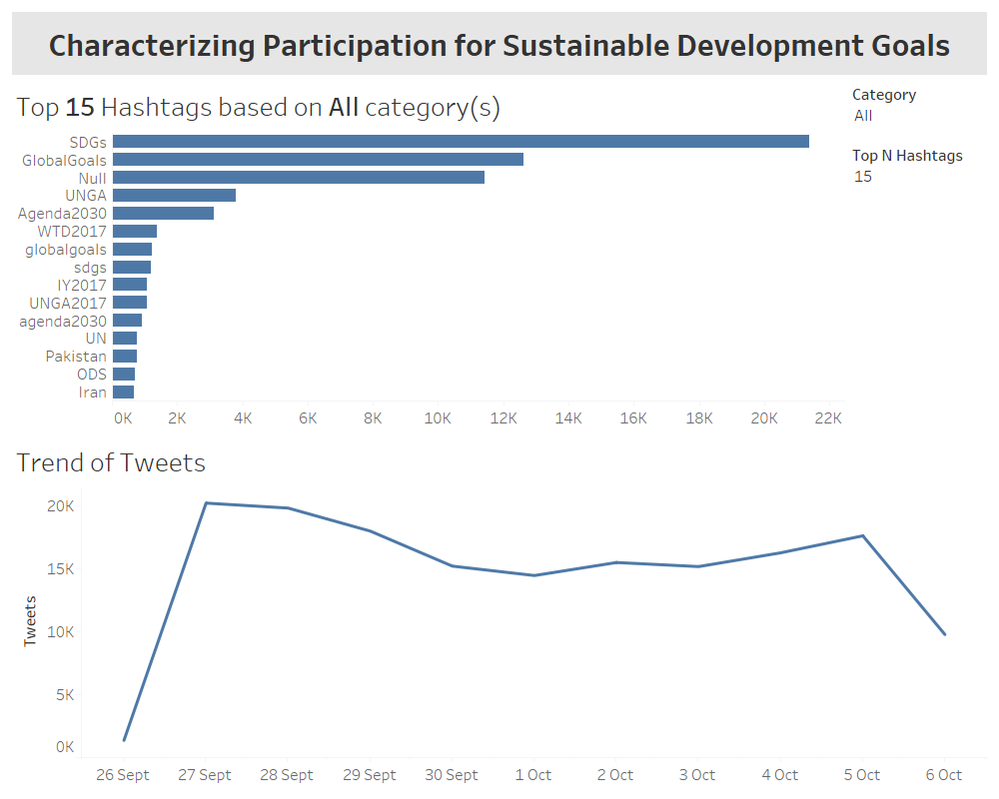Open the Category filter set to All

[863, 116]
